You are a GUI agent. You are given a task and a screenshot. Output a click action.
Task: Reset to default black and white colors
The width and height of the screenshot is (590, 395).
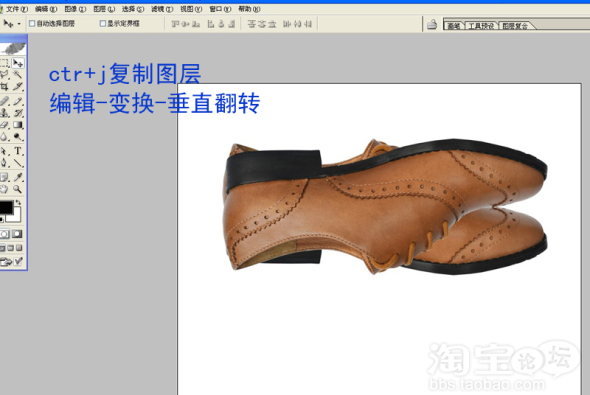click(2, 219)
